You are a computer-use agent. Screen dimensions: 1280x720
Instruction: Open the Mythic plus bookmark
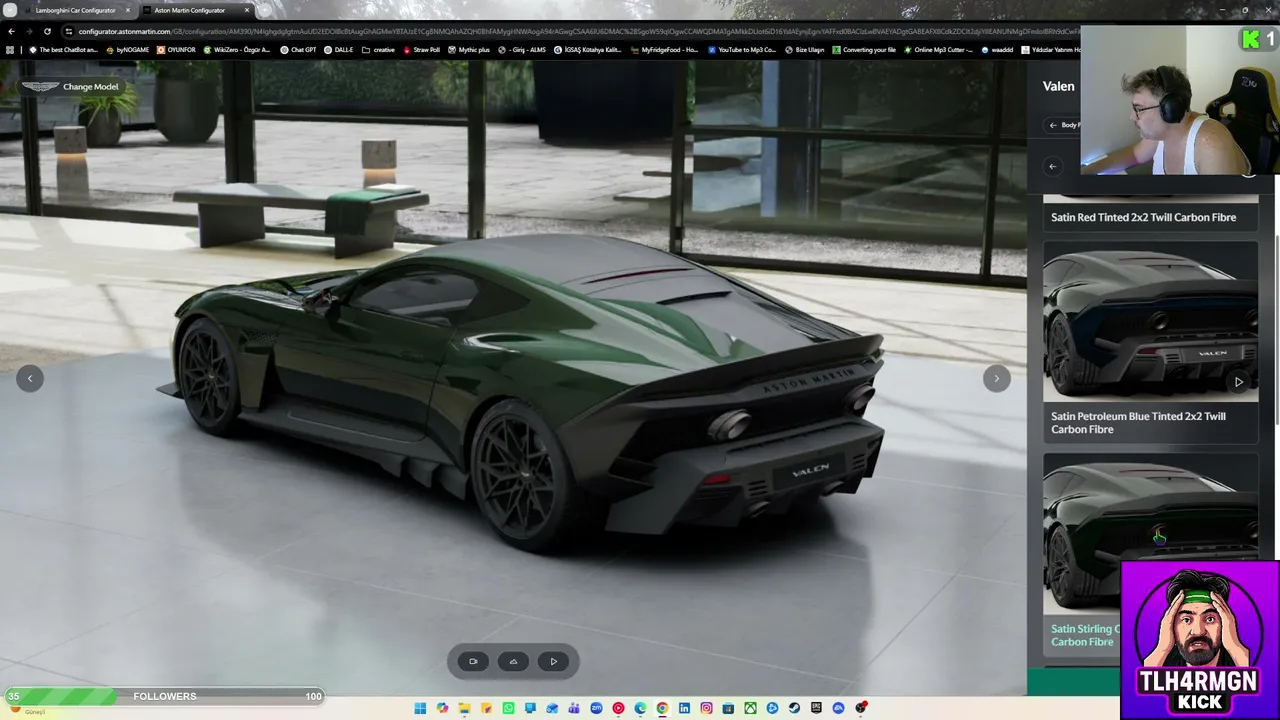tap(469, 50)
